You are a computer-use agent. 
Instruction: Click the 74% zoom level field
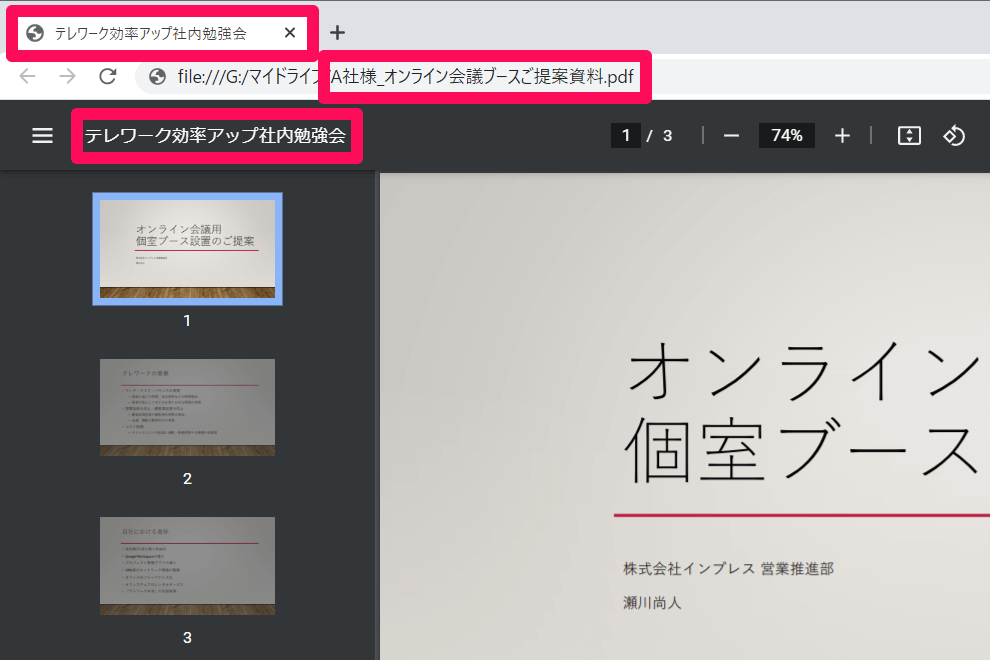click(x=786, y=136)
